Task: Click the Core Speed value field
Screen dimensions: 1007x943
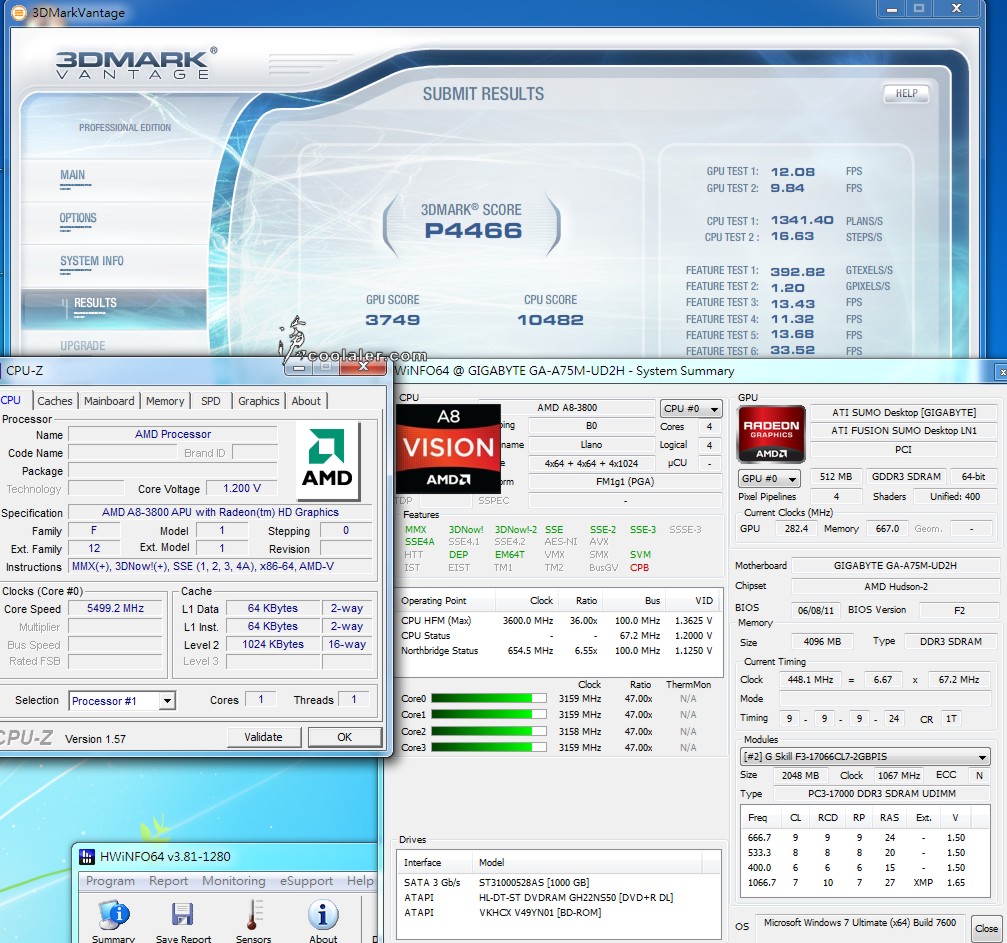Action: (116, 608)
